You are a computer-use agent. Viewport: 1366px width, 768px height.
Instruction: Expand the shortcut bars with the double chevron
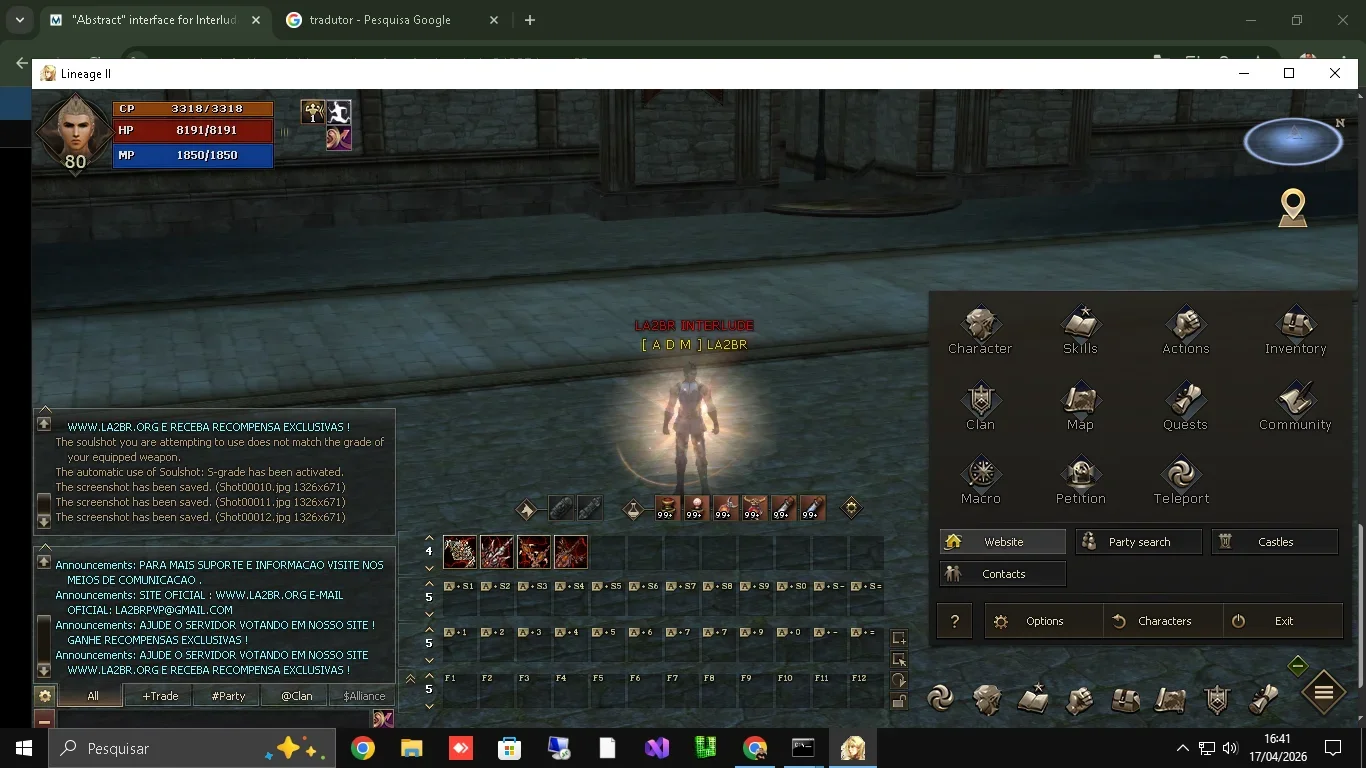point(410,679)
